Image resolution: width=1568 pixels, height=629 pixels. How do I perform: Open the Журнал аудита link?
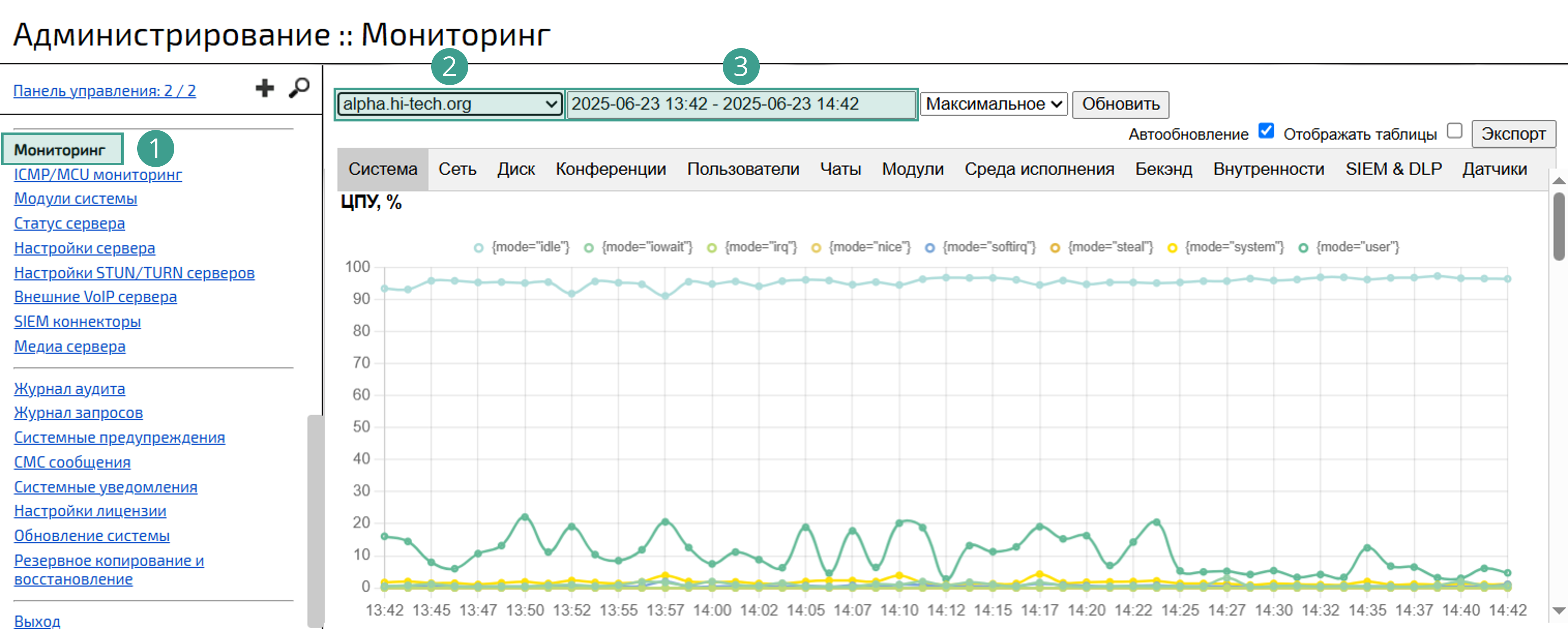[69, 389]
